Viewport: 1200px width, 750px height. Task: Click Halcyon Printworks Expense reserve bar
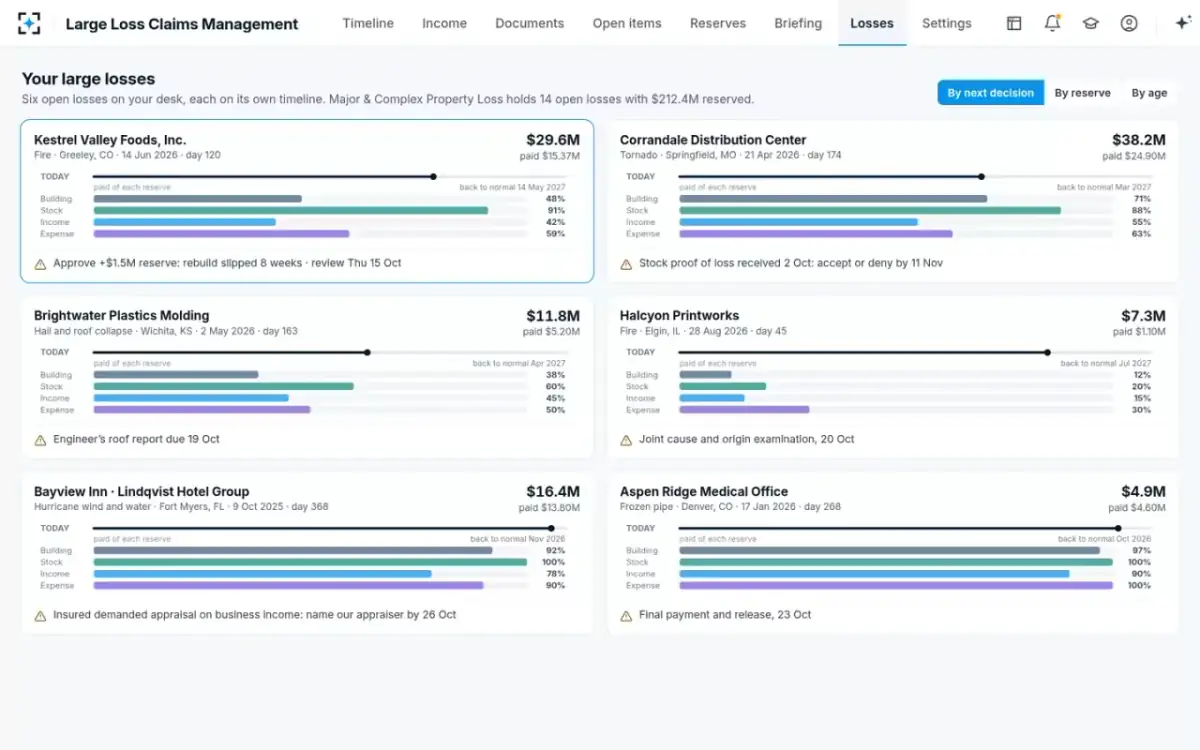click(x=896, y=410)
